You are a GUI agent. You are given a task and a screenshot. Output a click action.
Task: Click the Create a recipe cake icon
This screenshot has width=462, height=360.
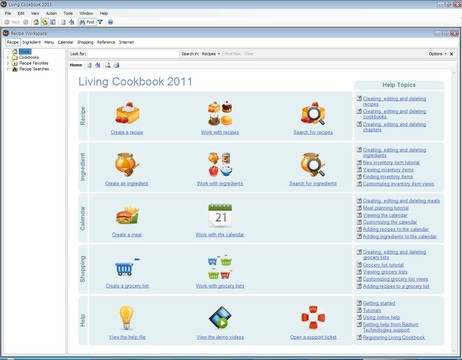[127, 113]
